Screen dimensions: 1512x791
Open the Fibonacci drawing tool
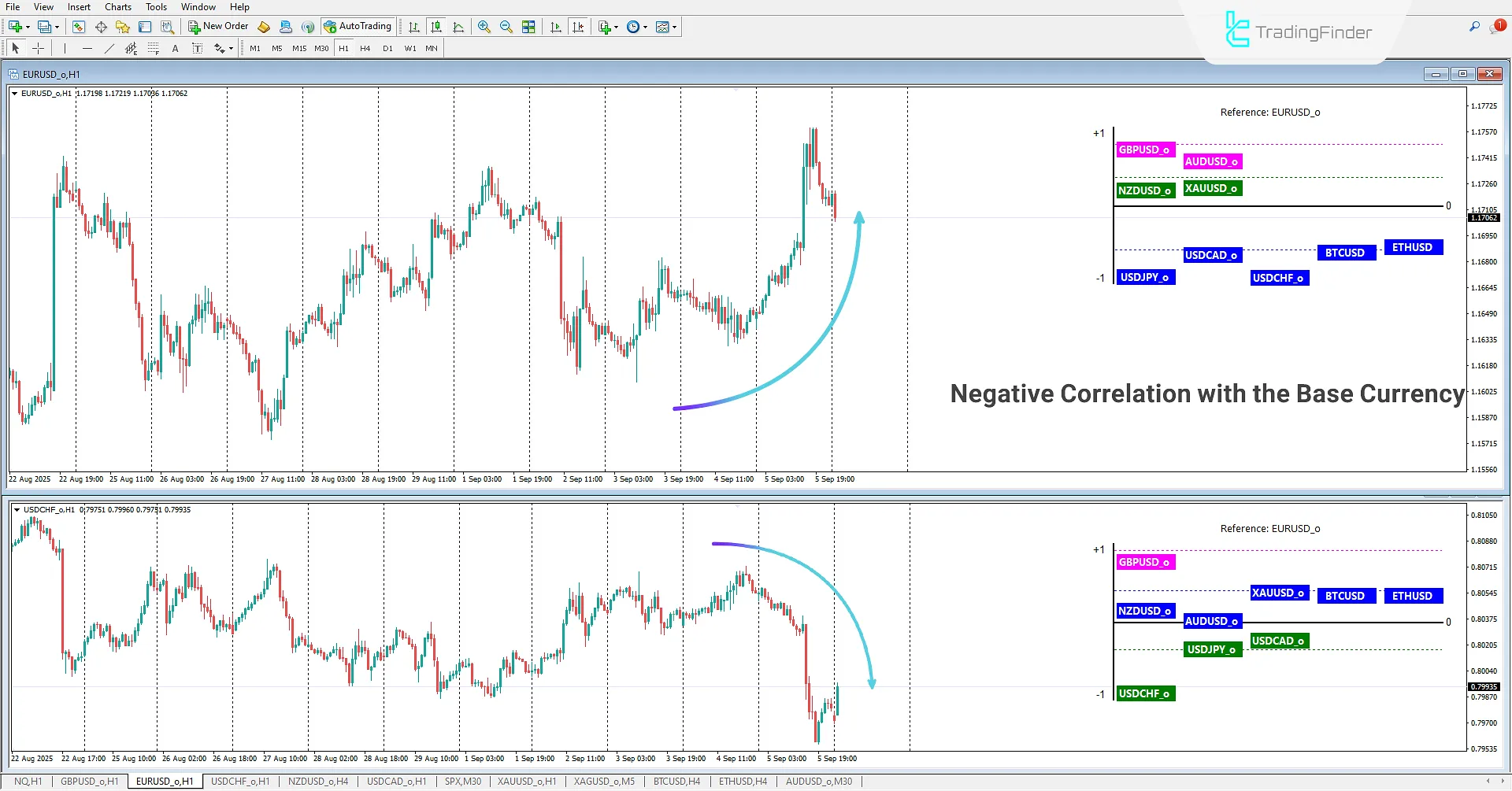coord(153,48)
